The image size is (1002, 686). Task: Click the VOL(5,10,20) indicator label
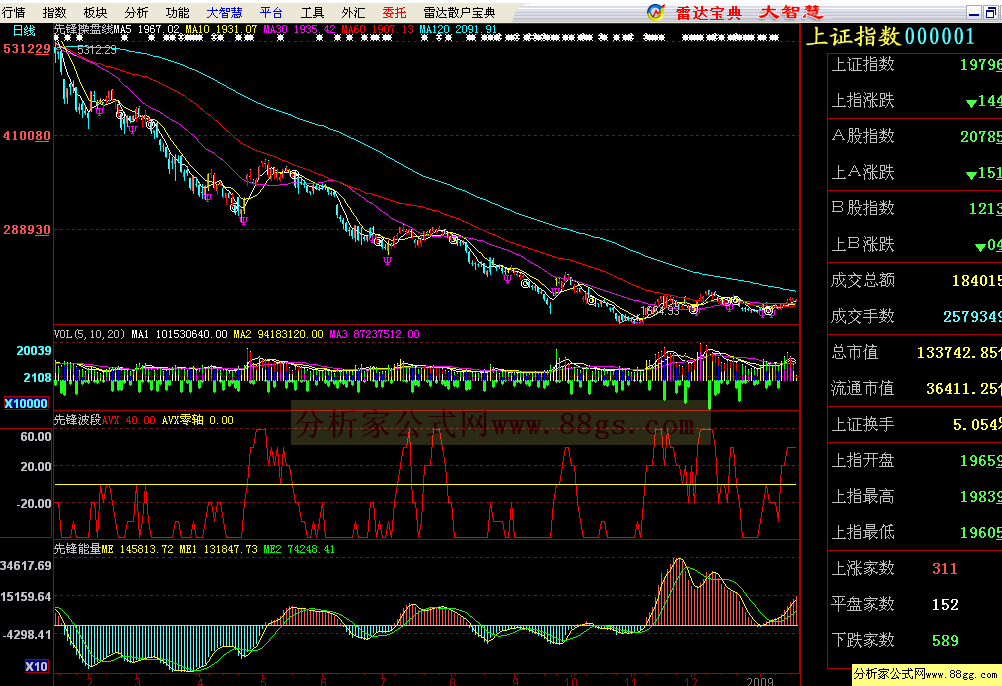pos(89,334)
